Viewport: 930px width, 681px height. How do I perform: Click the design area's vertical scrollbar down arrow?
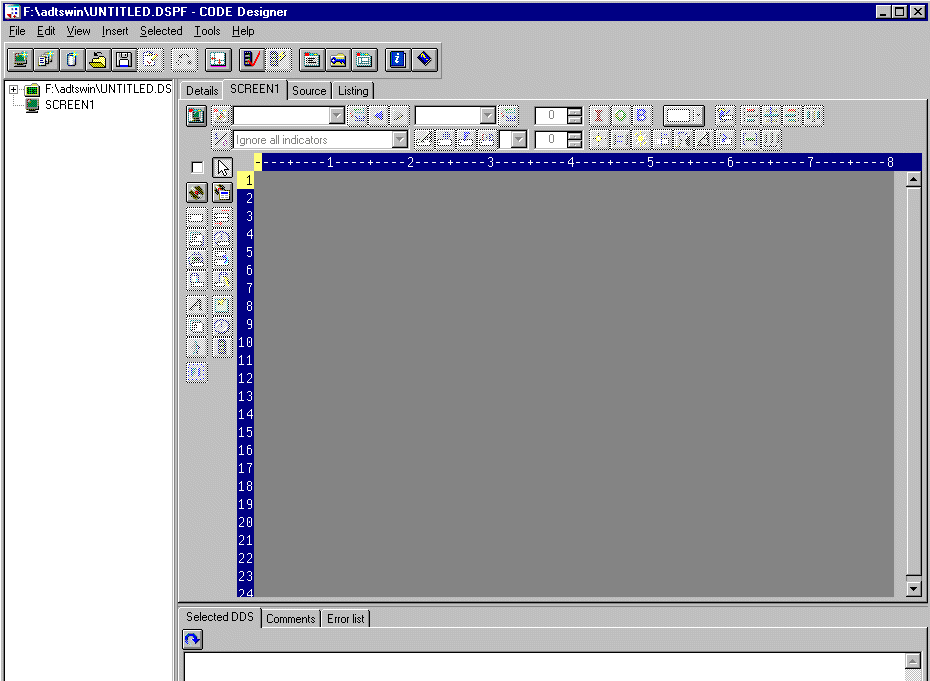point(913,588)
